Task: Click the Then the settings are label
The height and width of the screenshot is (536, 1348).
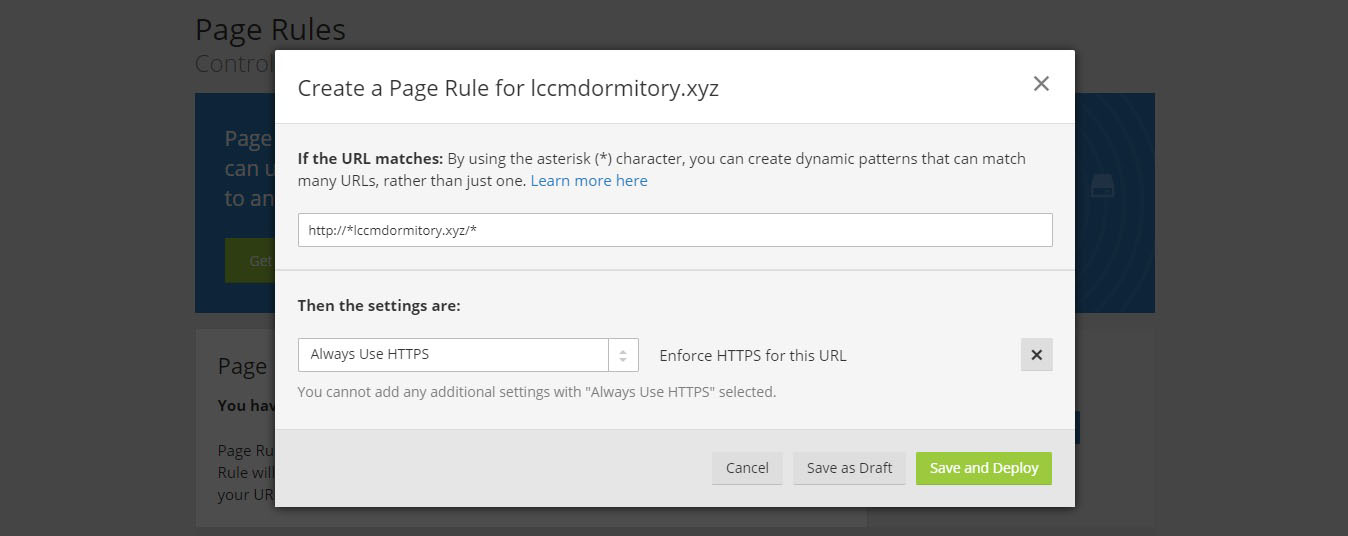Action: (x=379, y=305)
